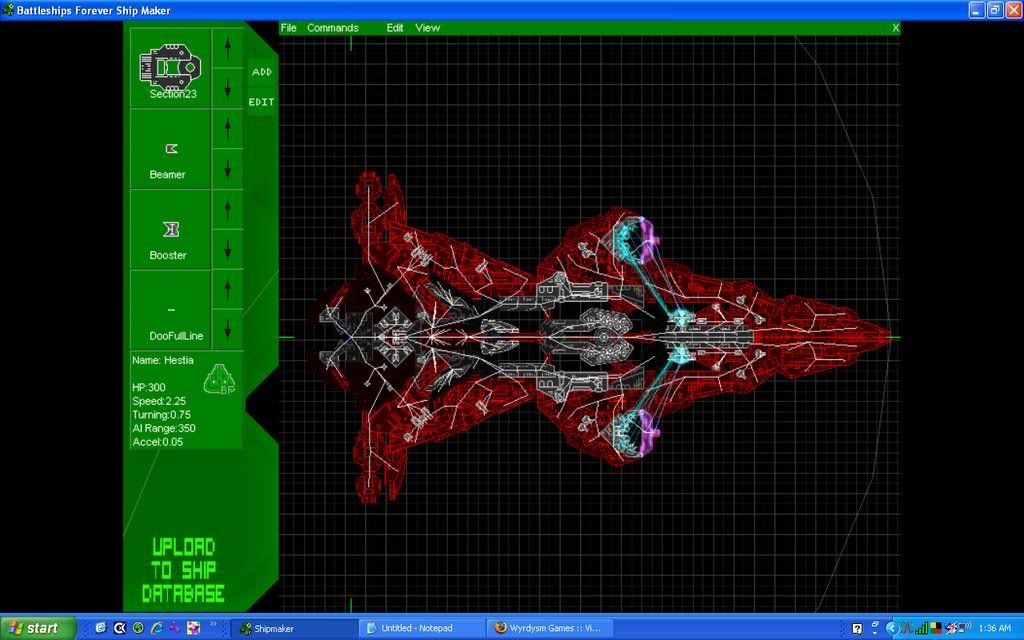Screen dimensions: 1024x640
Task: Click the Battleships Forever title bar icon
Action: pos(8,10)
